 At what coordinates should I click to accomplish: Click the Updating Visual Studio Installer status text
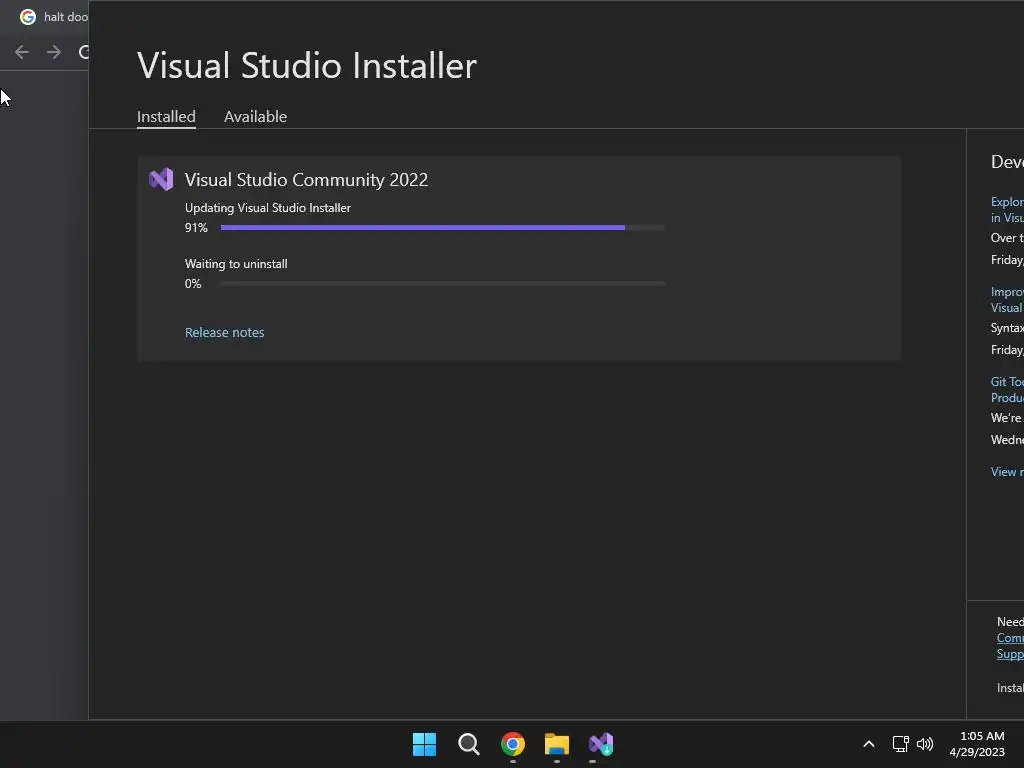268,208
